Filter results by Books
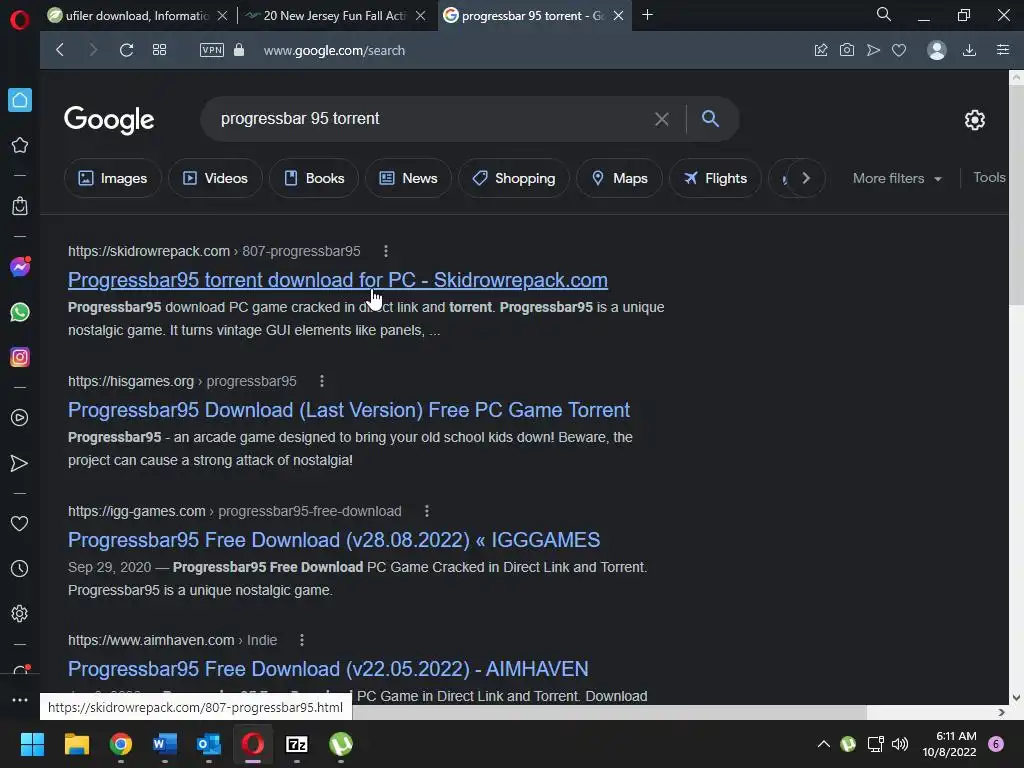Screen dimensions: 1024x768 point(313,178)
